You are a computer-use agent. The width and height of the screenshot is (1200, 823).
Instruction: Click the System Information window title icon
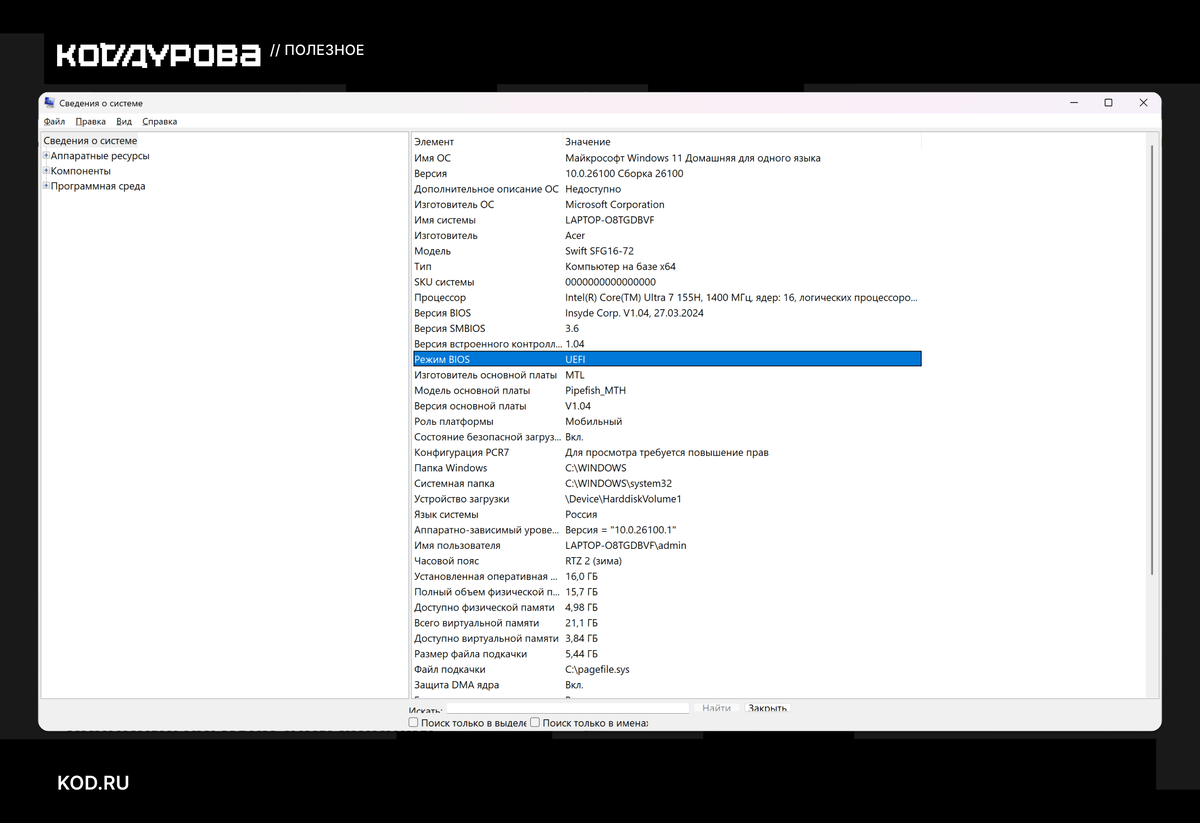(49, 102)
